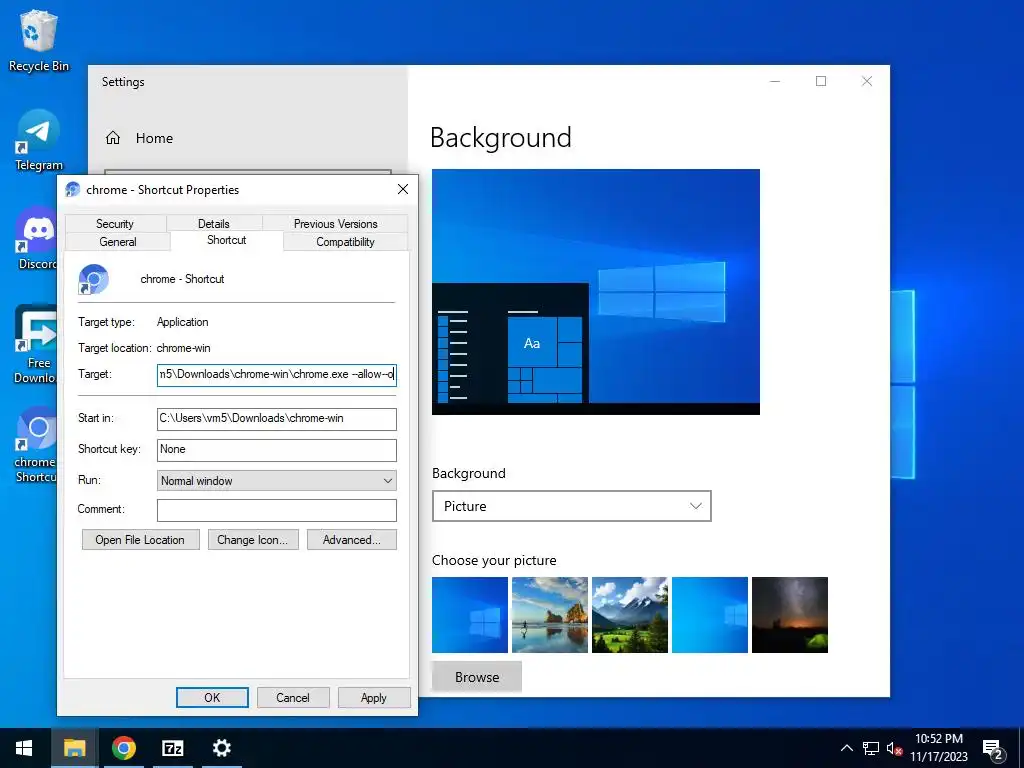Click the Shortcut key field
The width and height of the screenshot is (1024, 768).
pos(276,450)
